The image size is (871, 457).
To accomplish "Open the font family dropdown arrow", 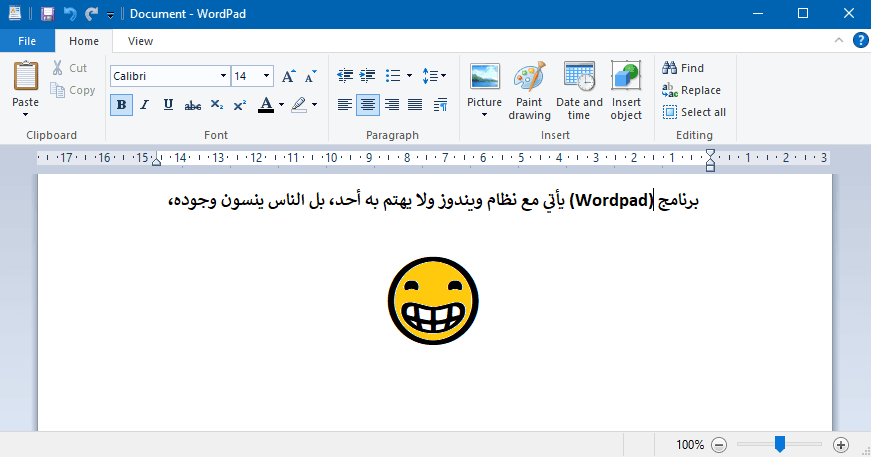I will pos(223,76).
